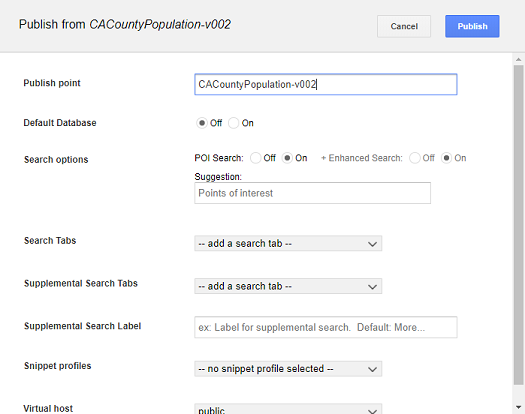Click the Snippet profiles label
Image resolution: width=525 pixels, height=414 pixels.
pos(58,366)
